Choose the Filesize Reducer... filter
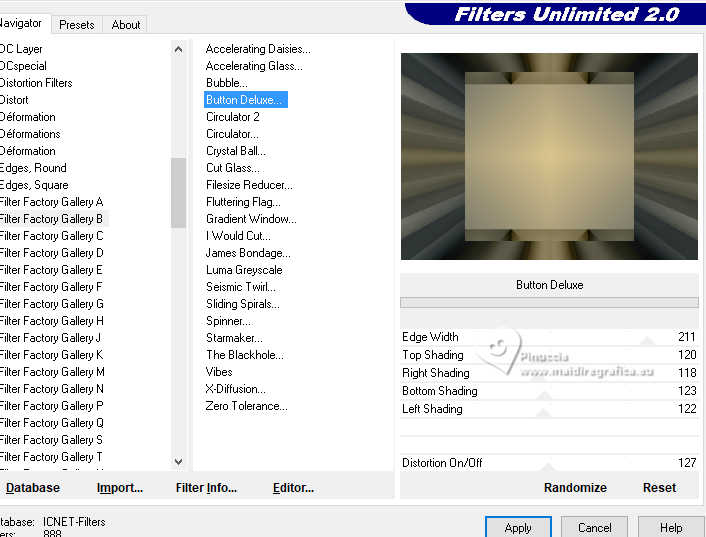706x537 pixels. [x=249, y=185]
